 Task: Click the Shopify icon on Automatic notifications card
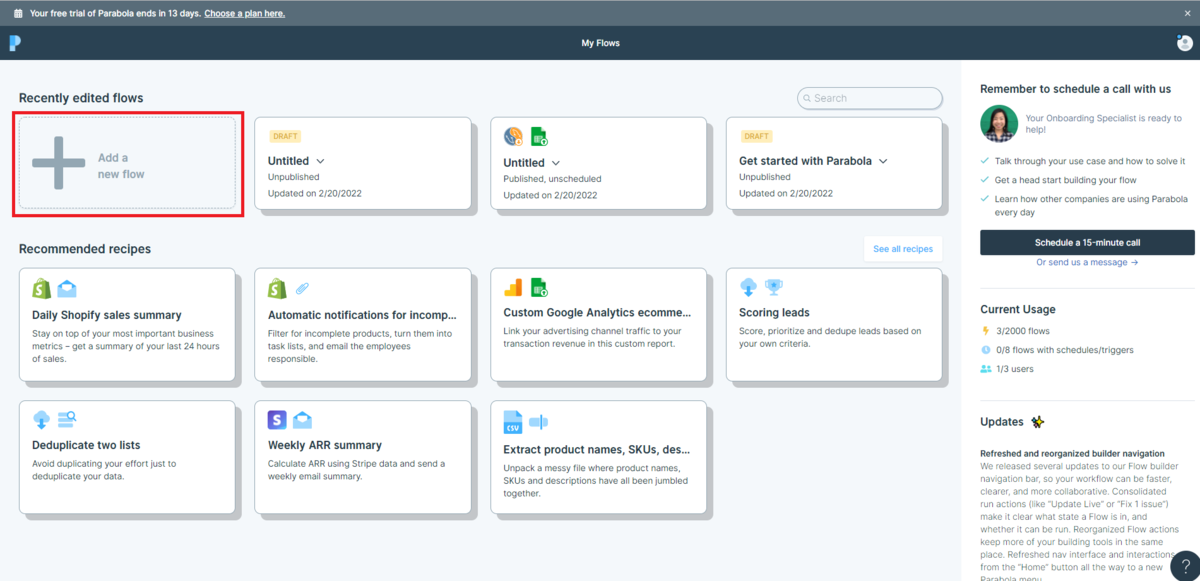(x=278, y=289)
